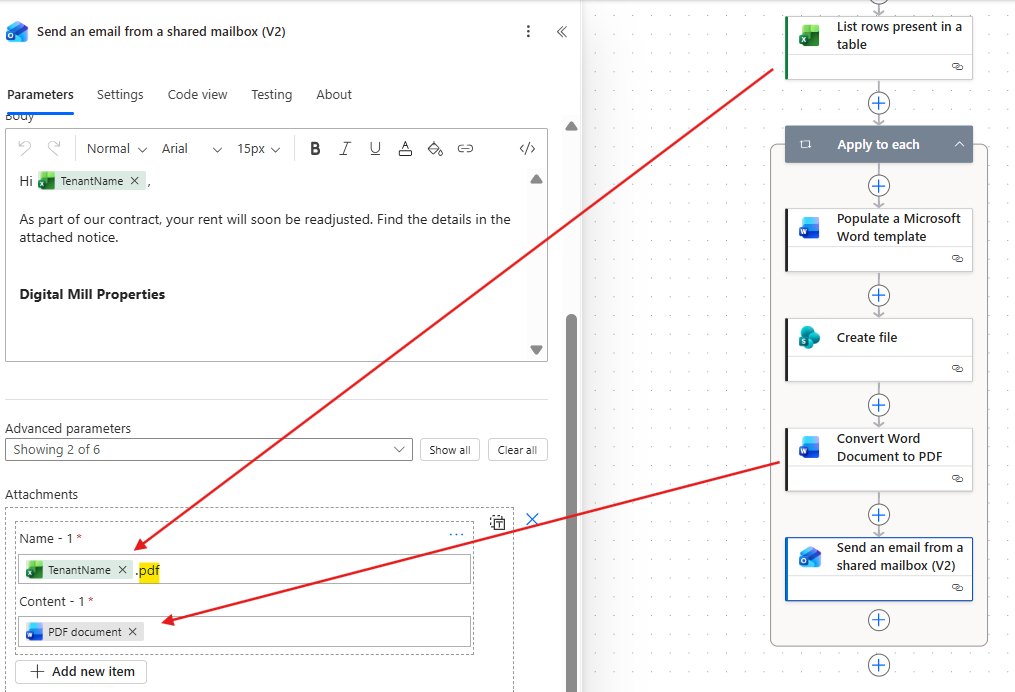Viewport: 1015px width, 692px height.
Task: Click the connection link icon on Create file
Action: 957,368
